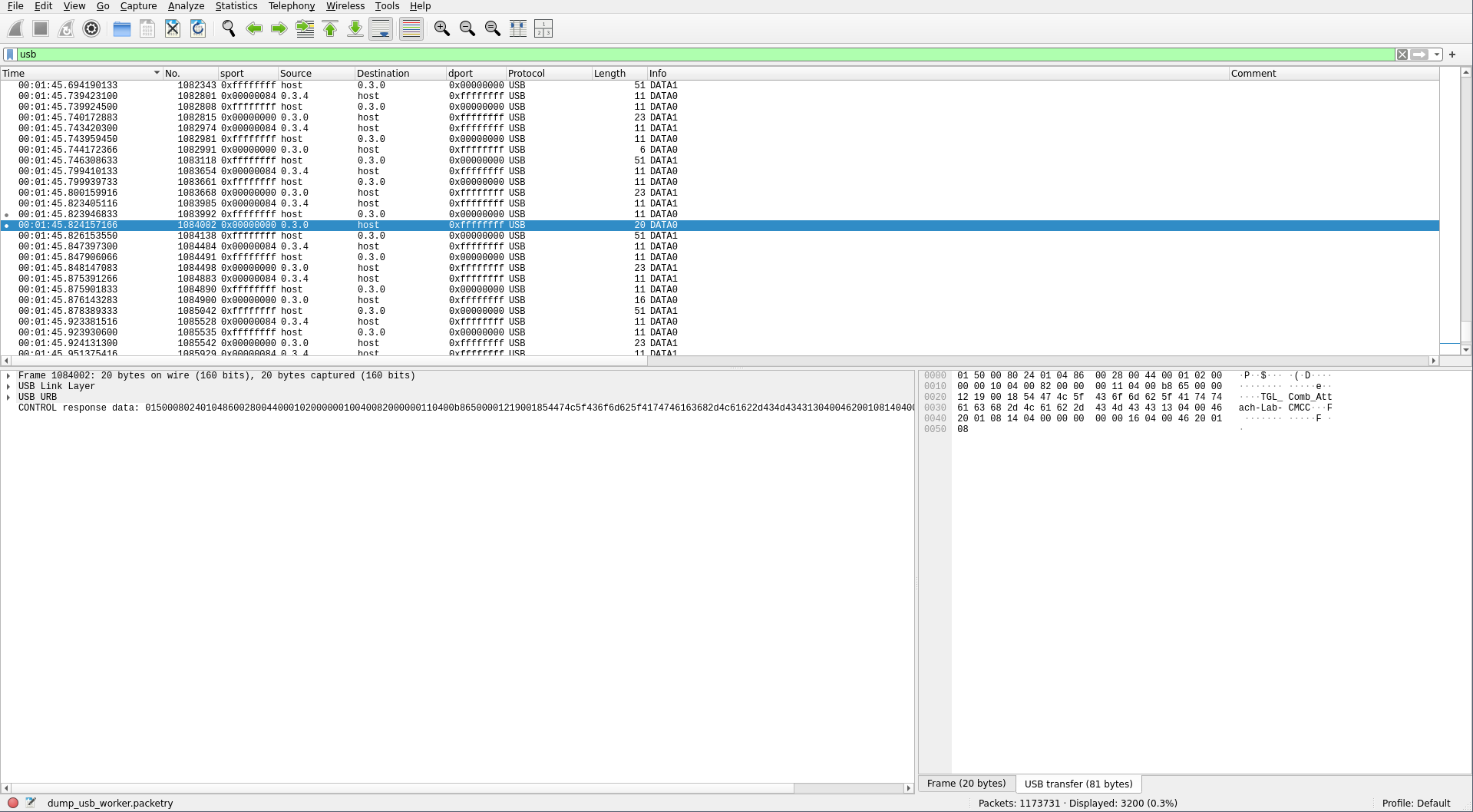
Task: Add a filter button using the plus sign
Action: pos(1452,54)
